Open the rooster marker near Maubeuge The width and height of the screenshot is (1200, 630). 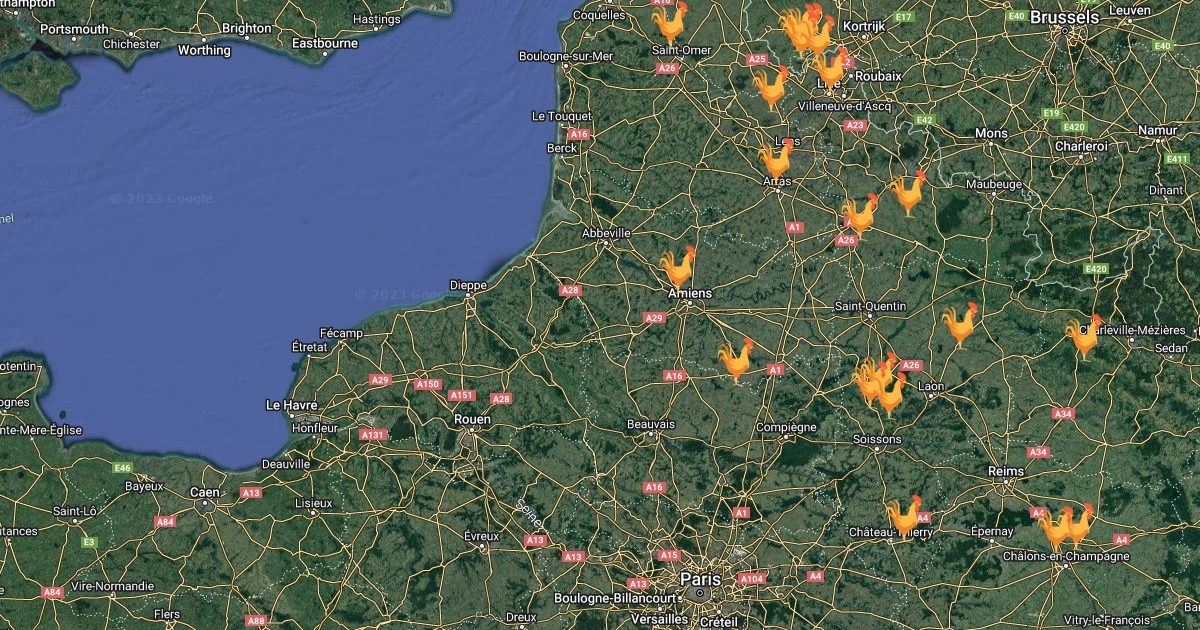coord(909,193)
